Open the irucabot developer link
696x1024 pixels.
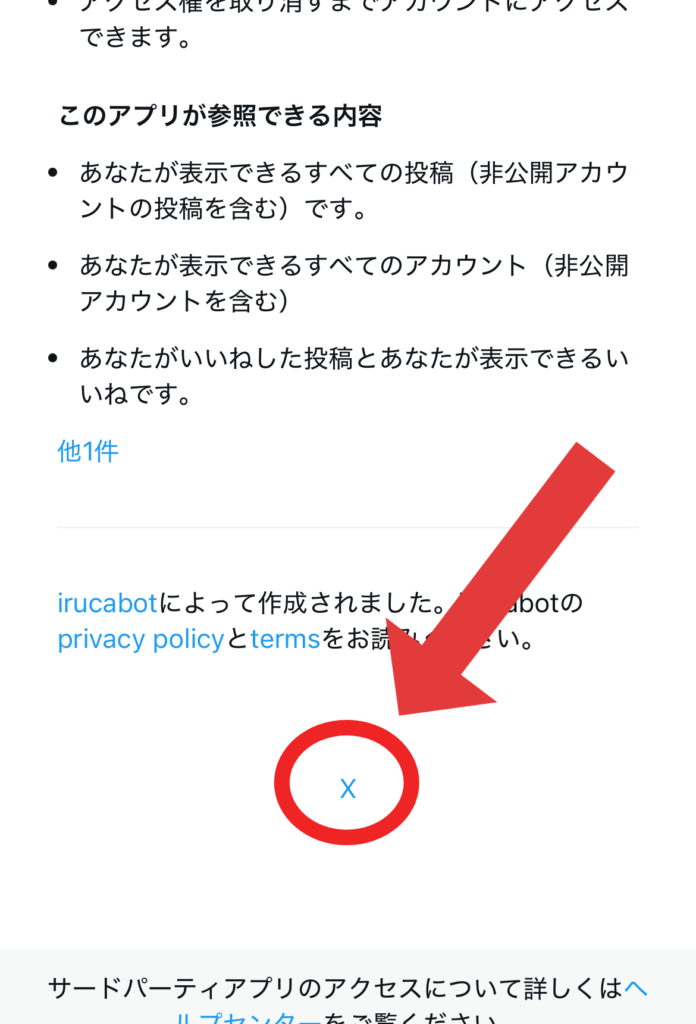click(108, 603)
